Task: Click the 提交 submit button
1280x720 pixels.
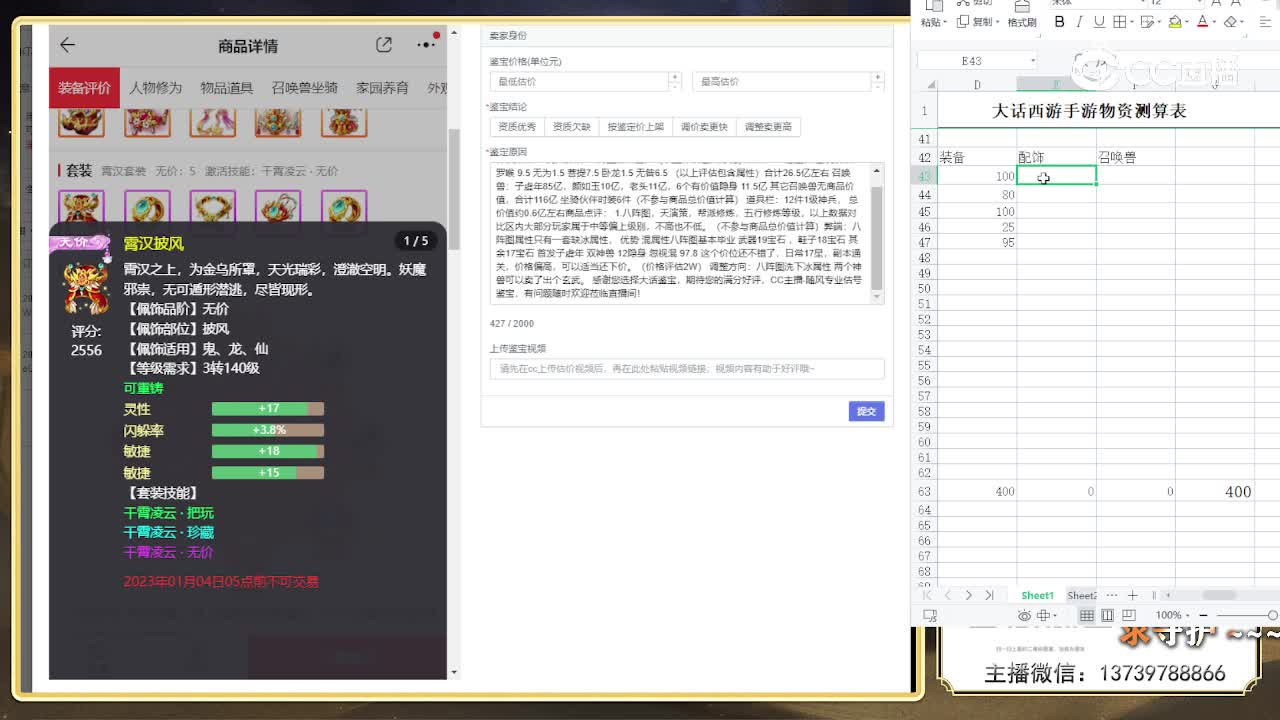Action: point(866,410)
